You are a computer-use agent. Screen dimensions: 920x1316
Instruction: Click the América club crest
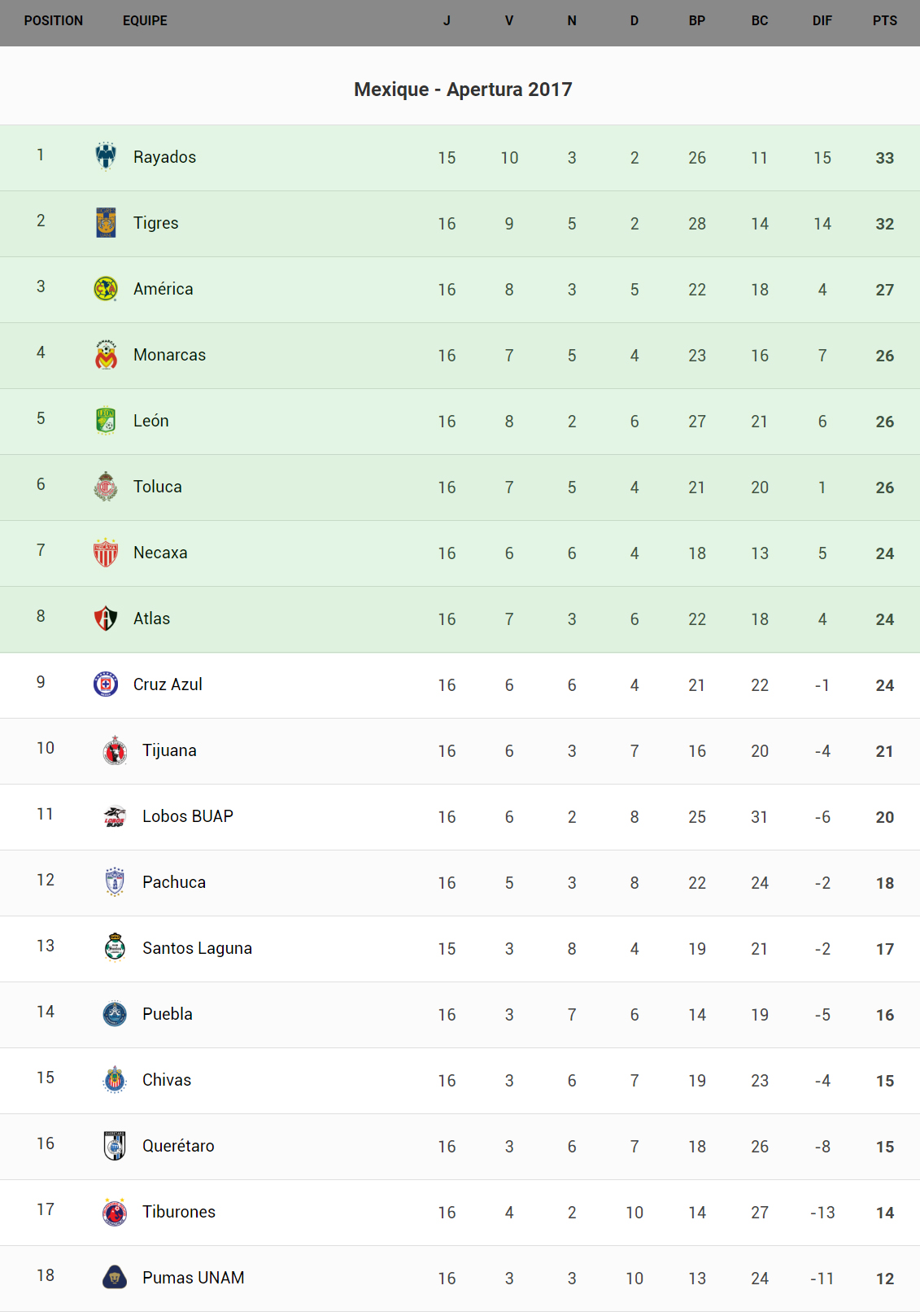pyautogui.click(x=106, y=288)
